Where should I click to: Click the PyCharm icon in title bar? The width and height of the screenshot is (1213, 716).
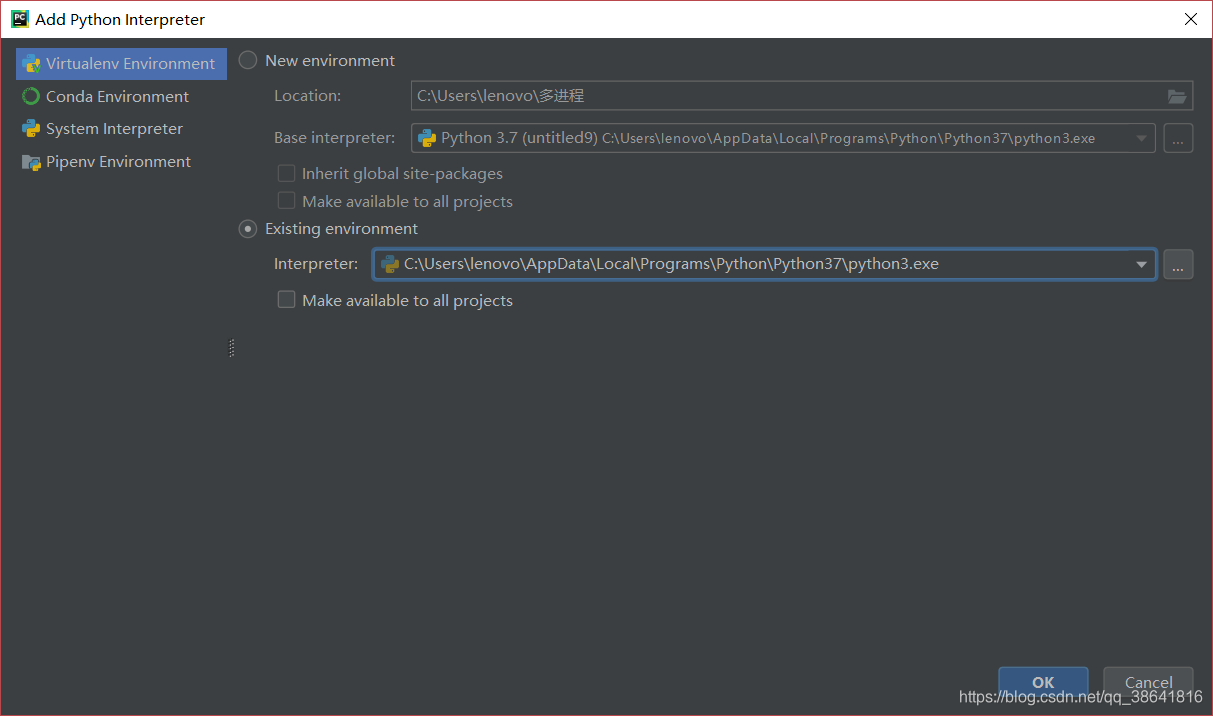(20, 19)
